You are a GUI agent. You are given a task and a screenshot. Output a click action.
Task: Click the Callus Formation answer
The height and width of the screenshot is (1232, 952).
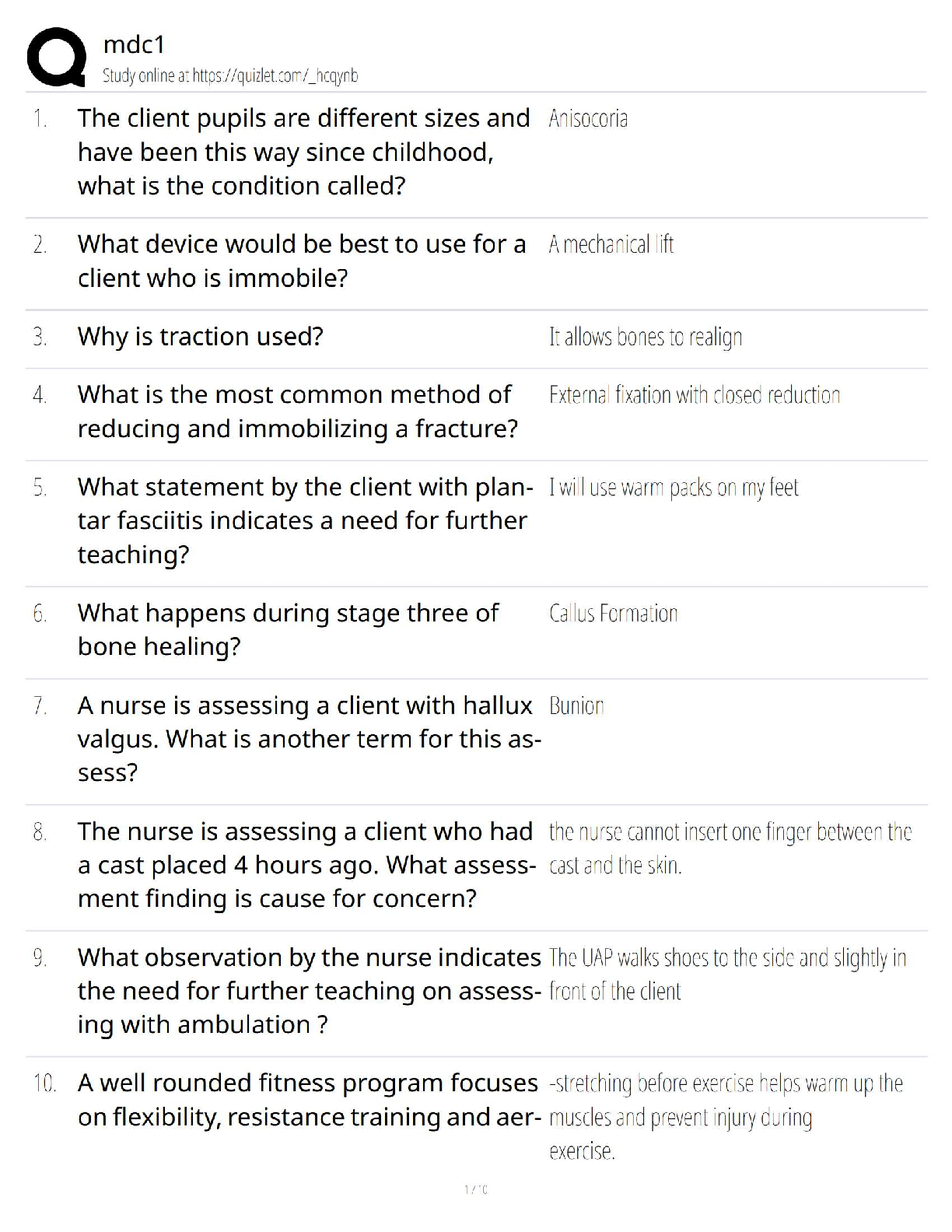point(613,614)
